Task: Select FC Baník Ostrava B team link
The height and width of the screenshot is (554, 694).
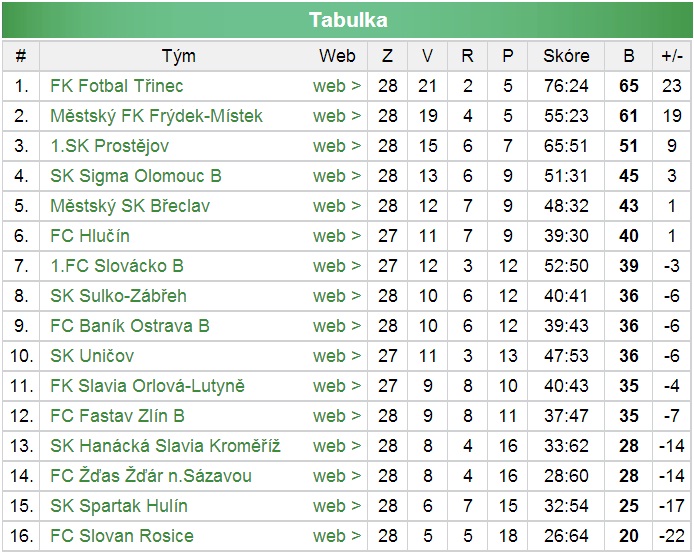Action: [130, 326]
